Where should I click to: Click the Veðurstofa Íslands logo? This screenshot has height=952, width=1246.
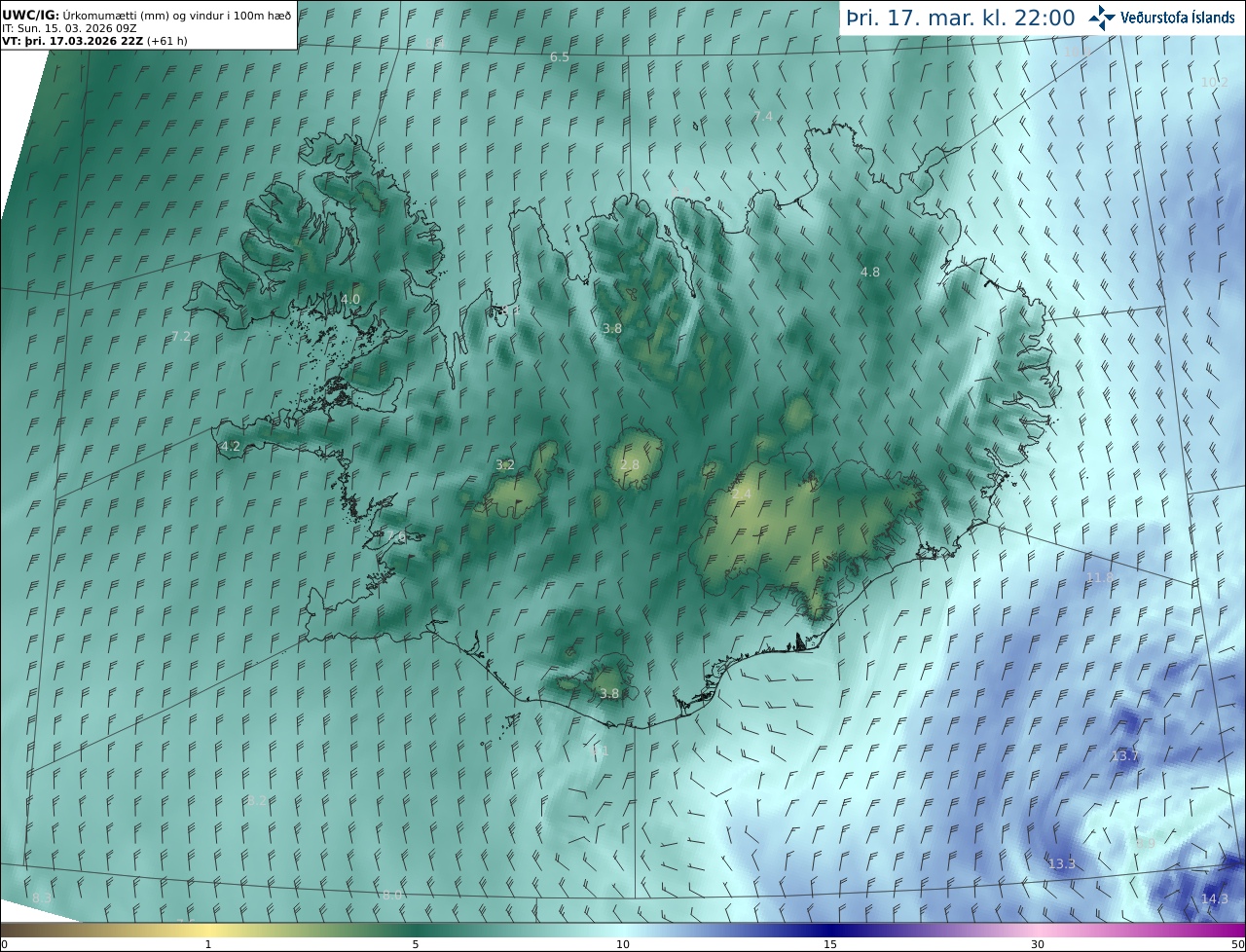(x=1161, y=18)
